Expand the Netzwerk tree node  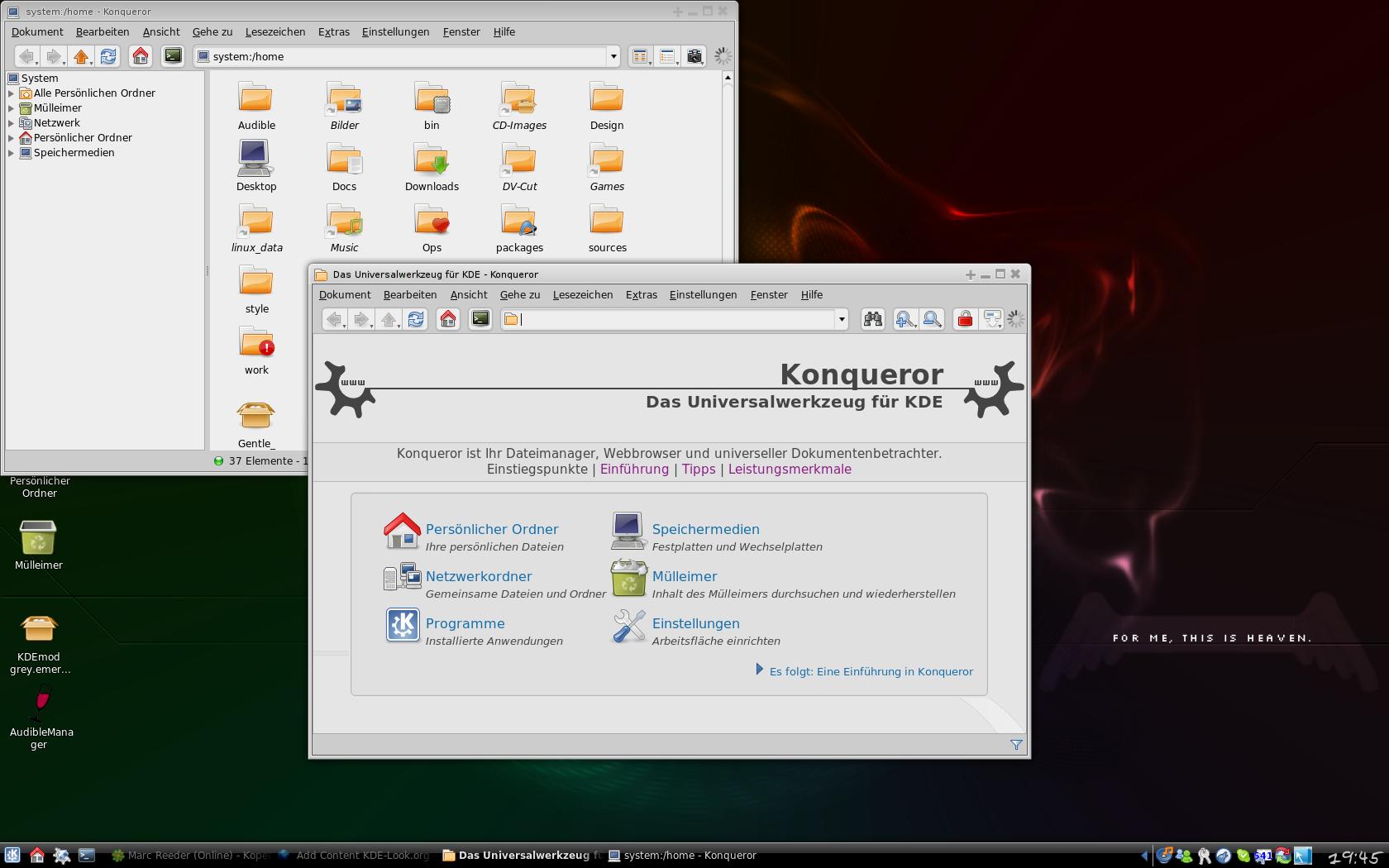pyautogui.click(x=12, y=123)
